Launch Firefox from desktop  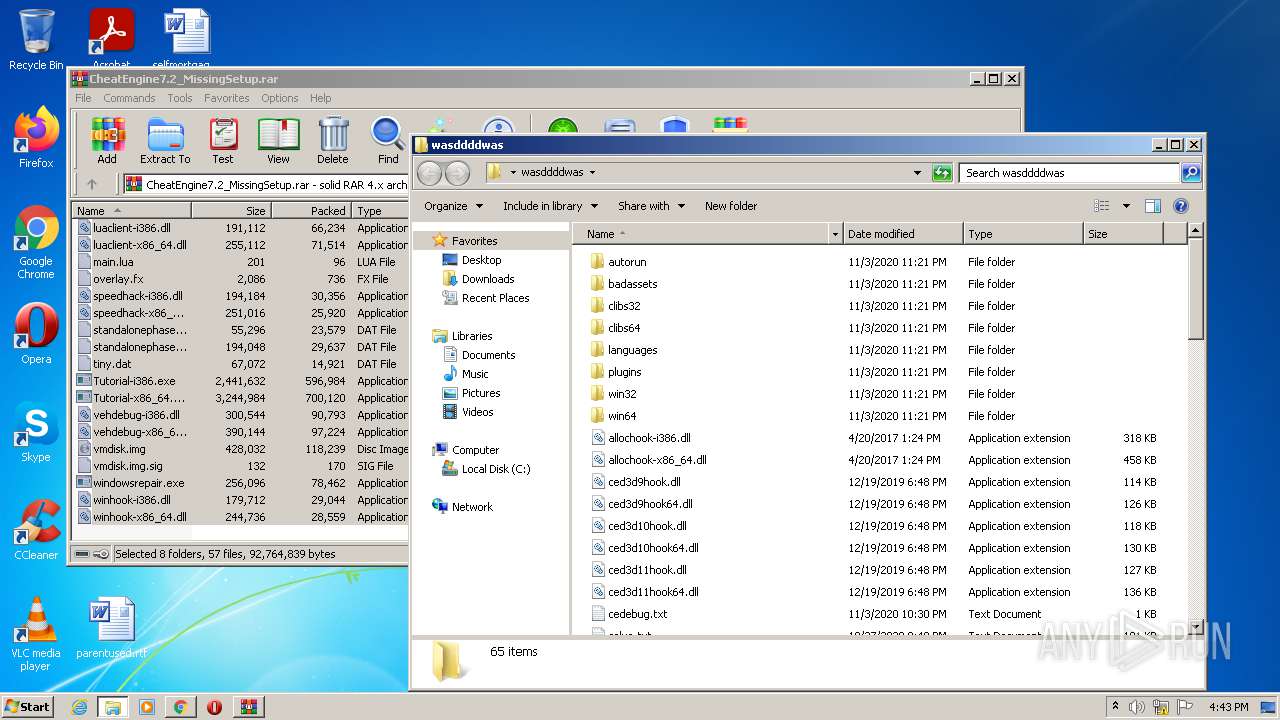pos(36,138)
